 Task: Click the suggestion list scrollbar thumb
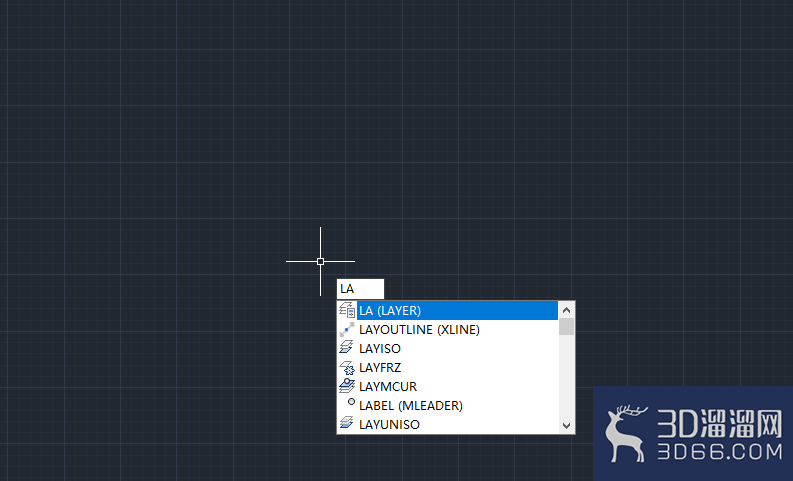click(566, 326)
